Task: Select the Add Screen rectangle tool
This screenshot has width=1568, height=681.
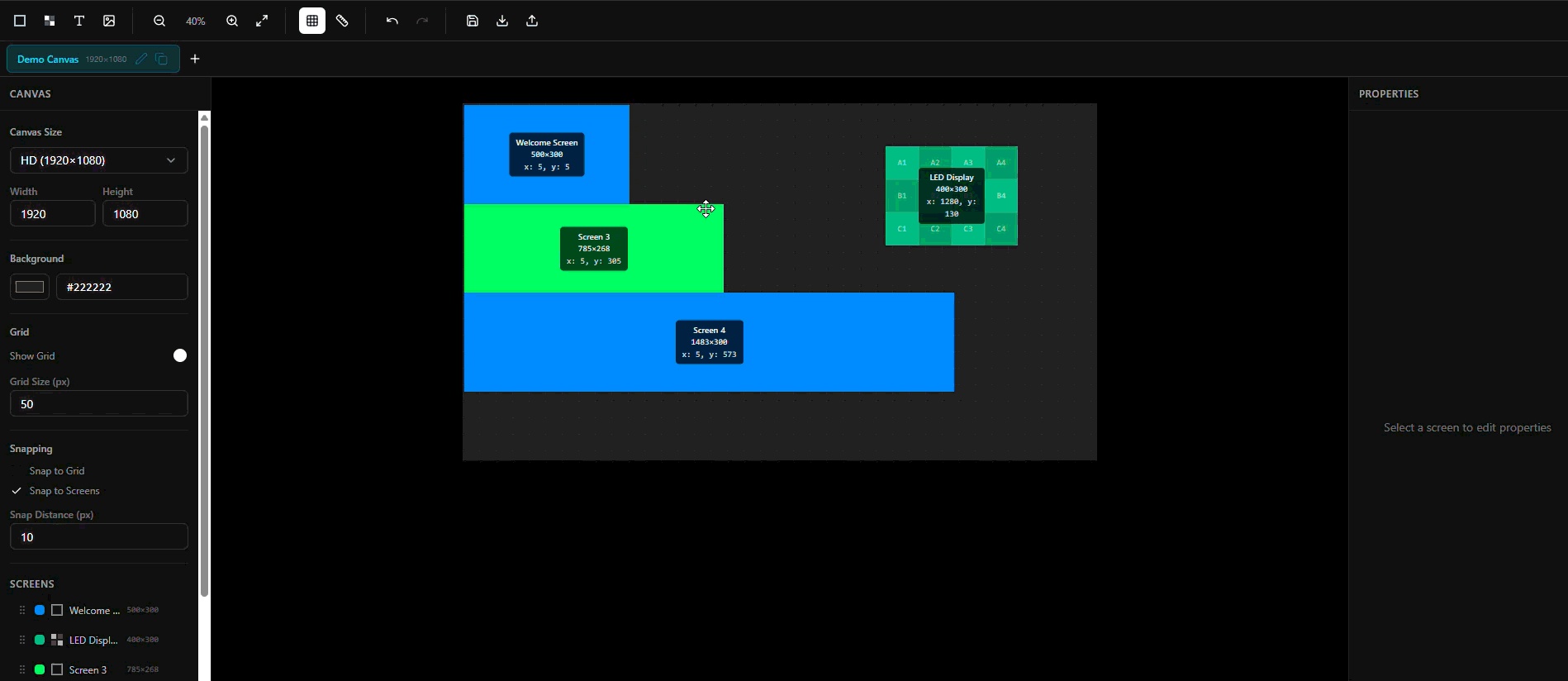Action: [x=20, y=21]
